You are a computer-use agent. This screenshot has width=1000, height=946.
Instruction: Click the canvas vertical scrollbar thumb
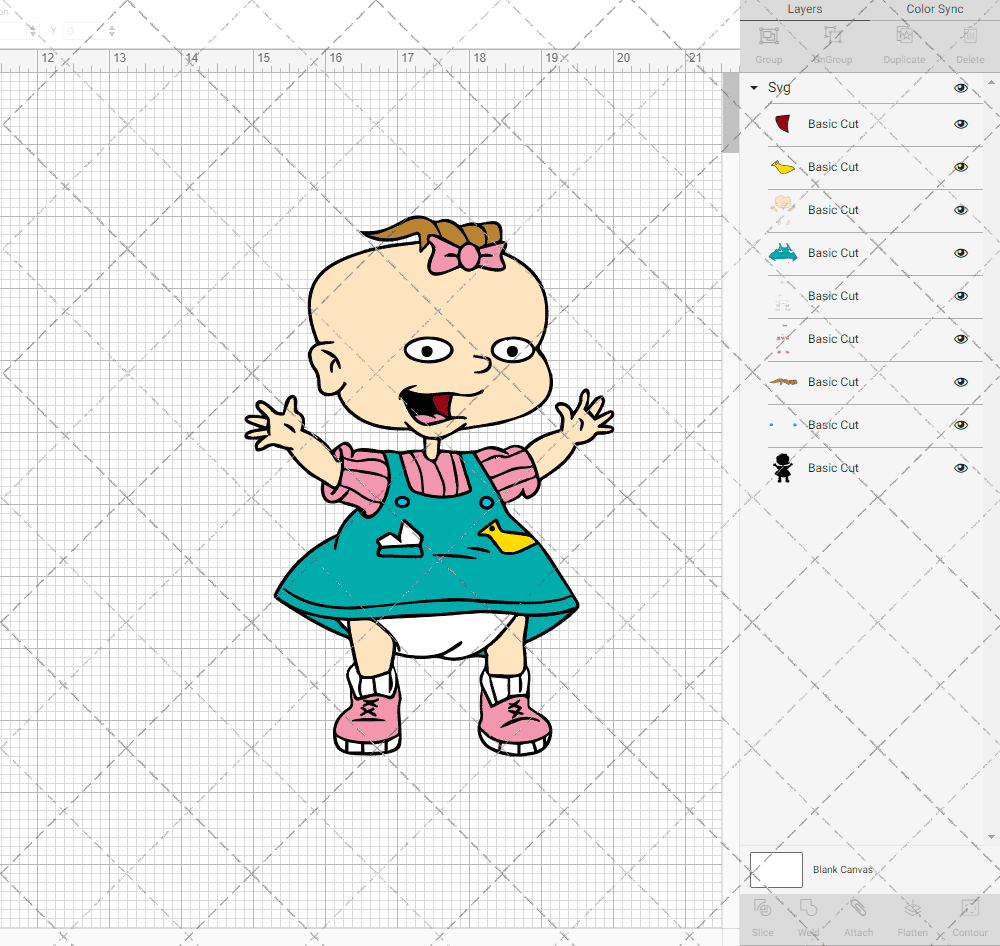click(x=730, y=112)
